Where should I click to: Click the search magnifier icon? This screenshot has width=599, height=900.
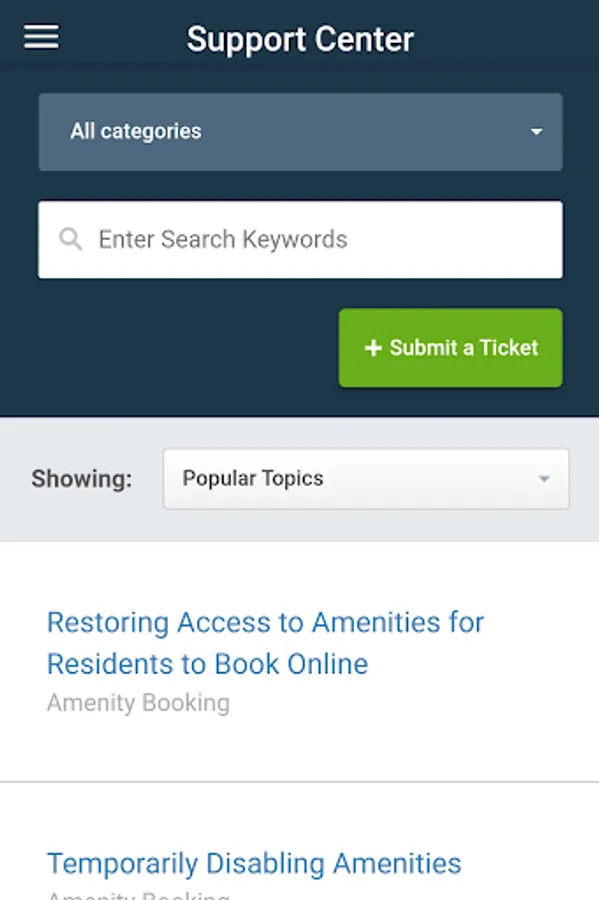pyautogui.click(x=71, y=239)
